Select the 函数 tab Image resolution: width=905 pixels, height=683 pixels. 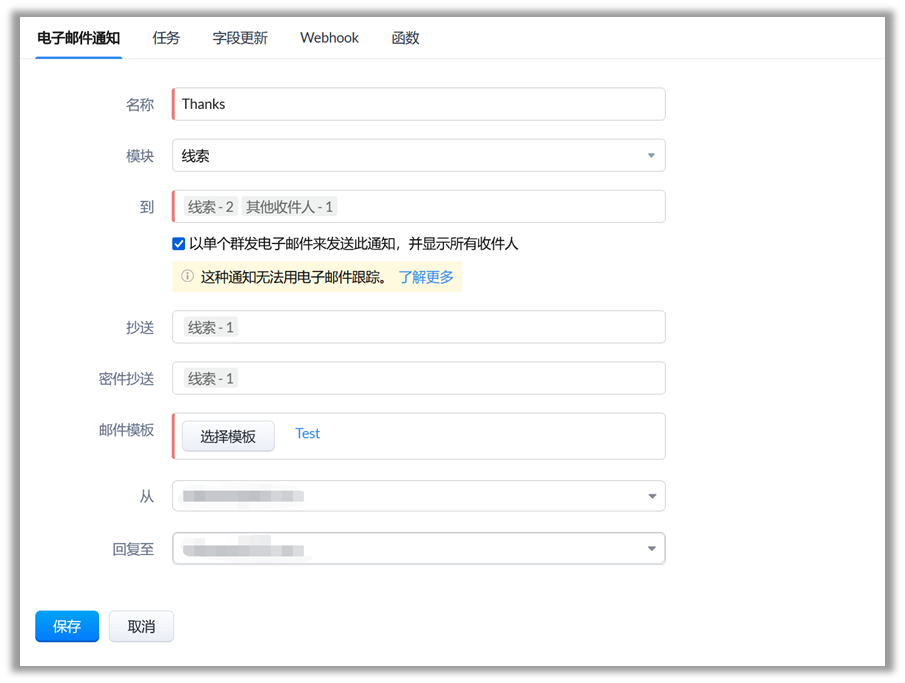pyautogui.click(x=405, y=38)
